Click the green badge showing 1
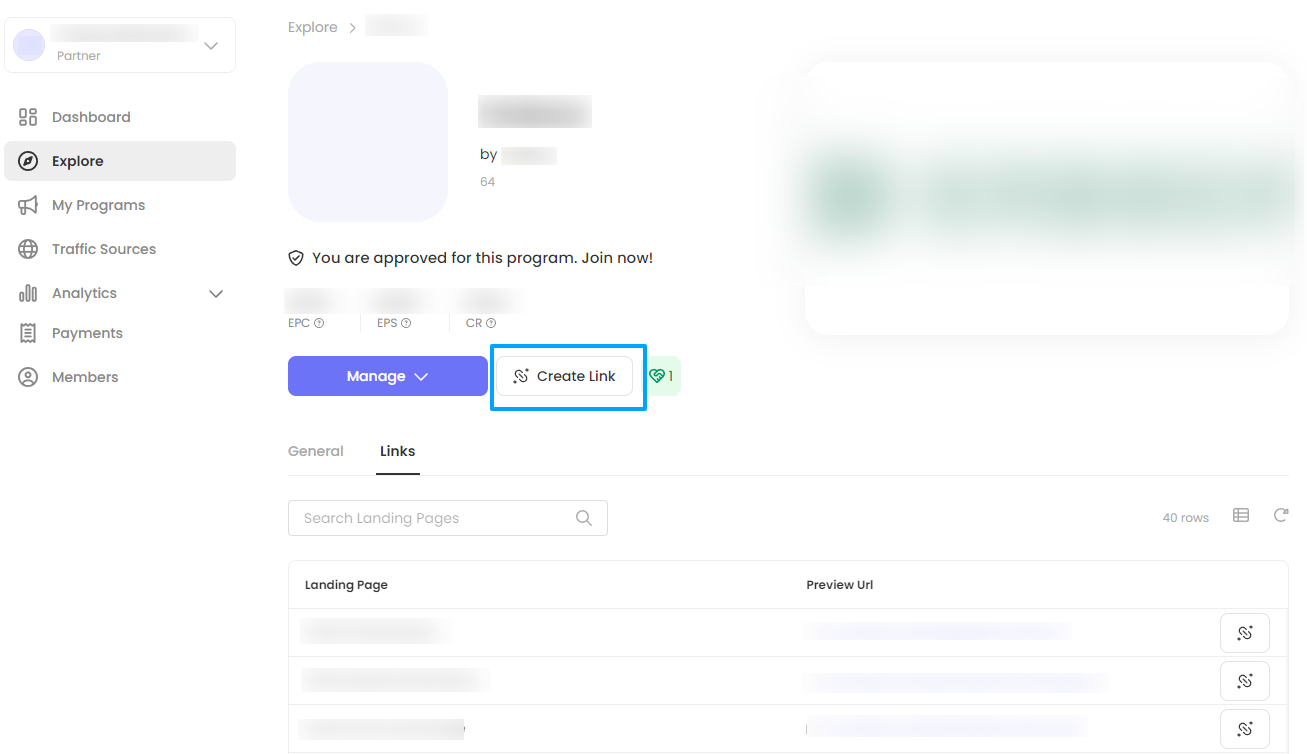This screenshot has width=1307, height=754. (x=662, y=376)
